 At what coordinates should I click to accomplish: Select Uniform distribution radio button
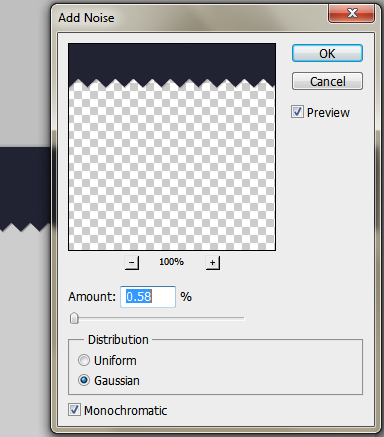pyautogui.click(x=84, y=360)
